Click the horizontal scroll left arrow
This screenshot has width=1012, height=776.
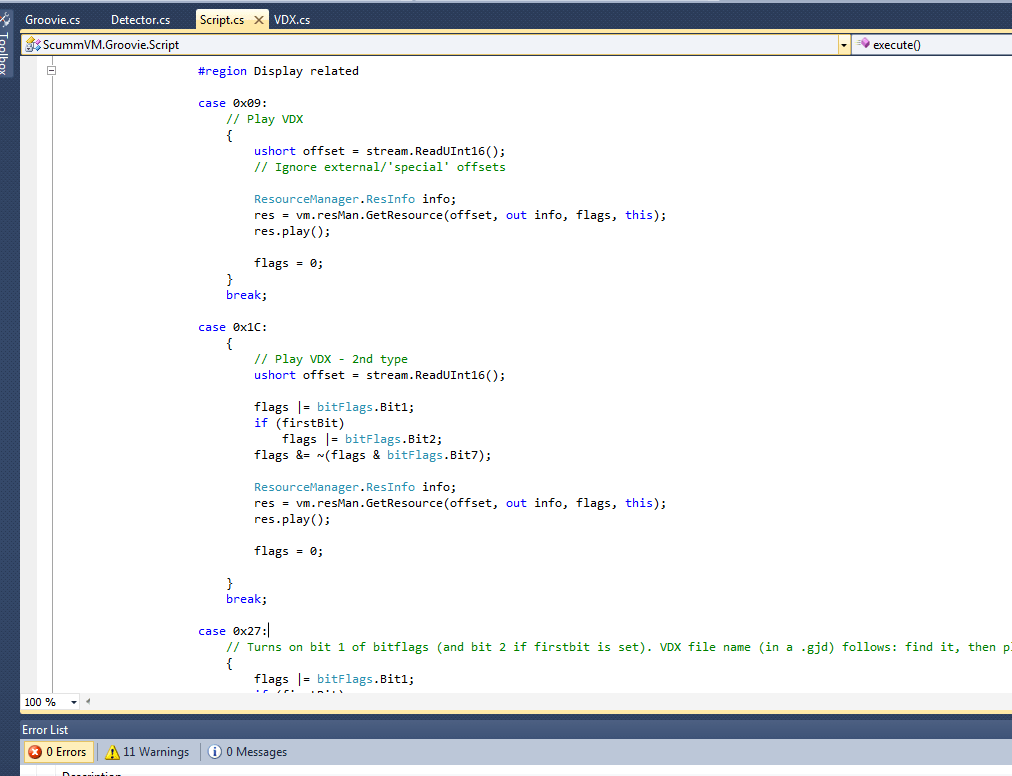[88, 701]
